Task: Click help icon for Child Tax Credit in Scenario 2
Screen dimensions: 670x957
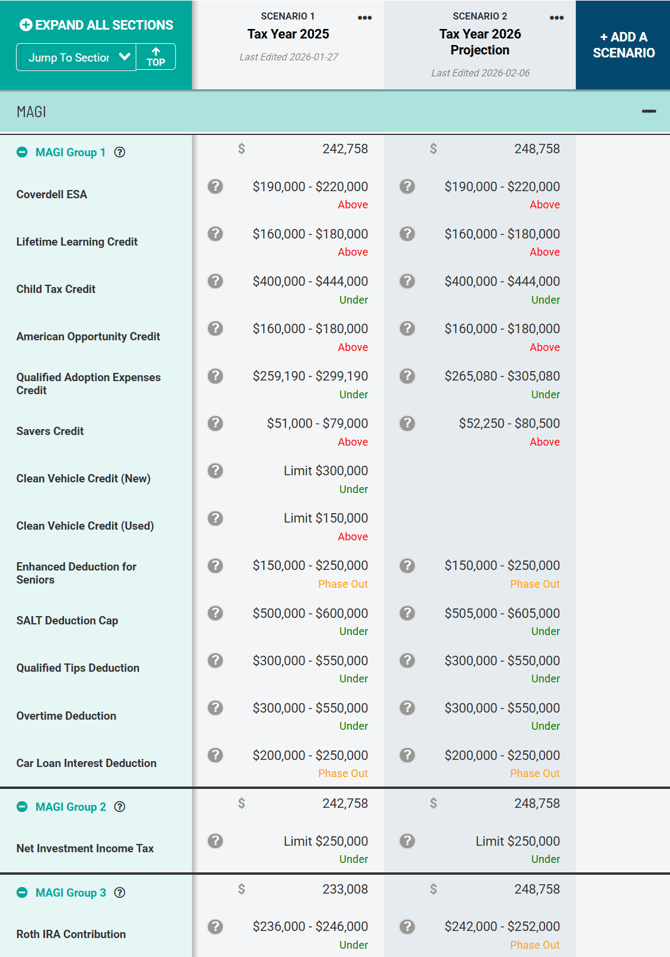Action: click(407, 281)
